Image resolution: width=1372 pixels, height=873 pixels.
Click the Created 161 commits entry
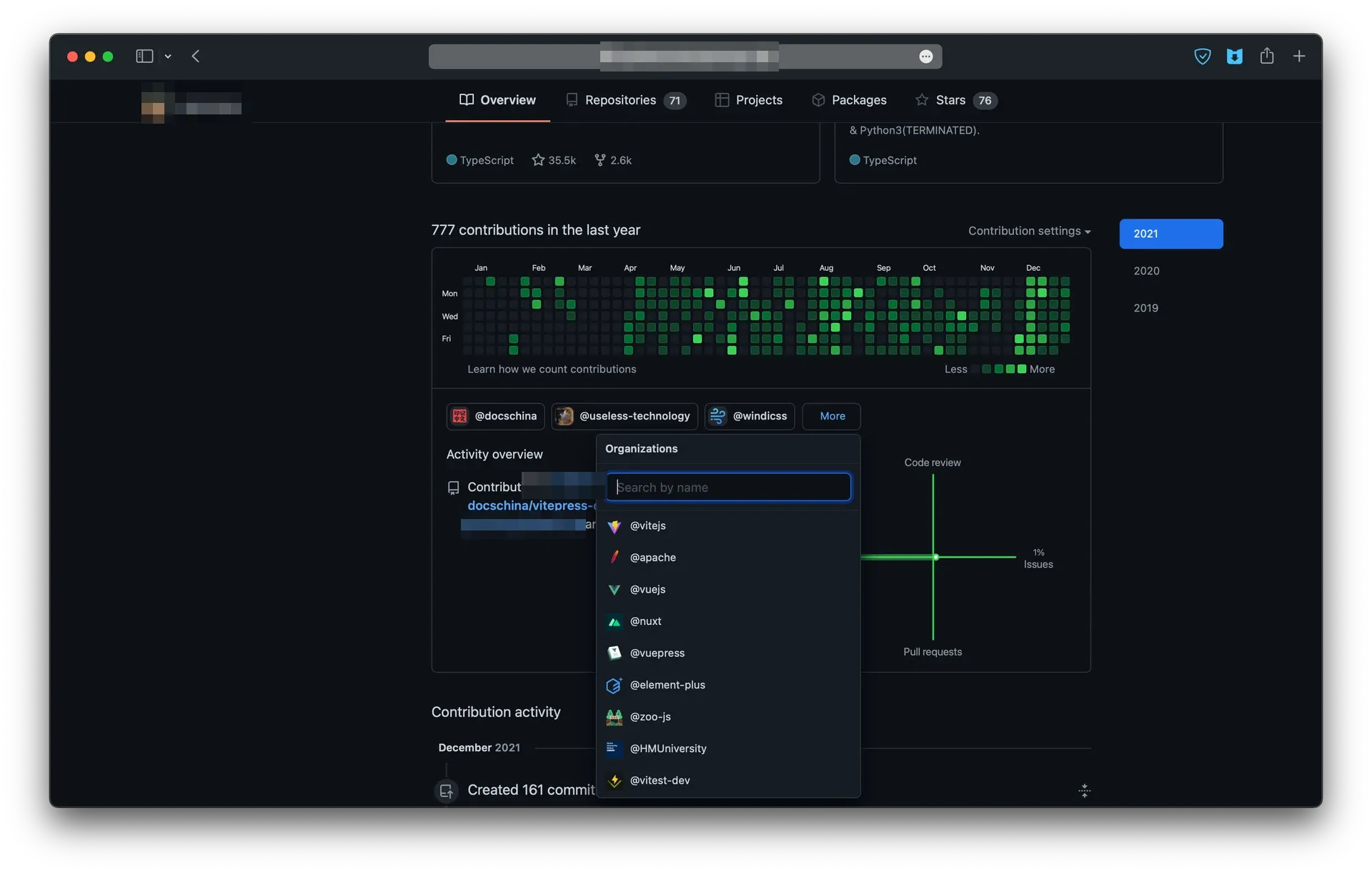531,790
